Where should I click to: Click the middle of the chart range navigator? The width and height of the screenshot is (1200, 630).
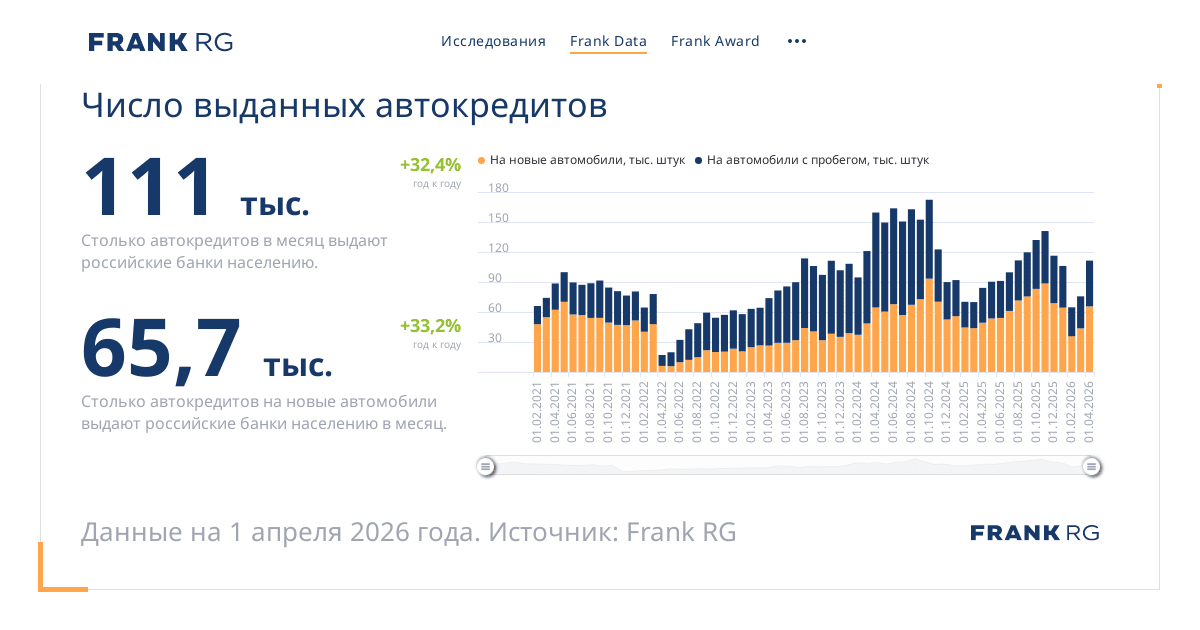click(x=788, y=466)
